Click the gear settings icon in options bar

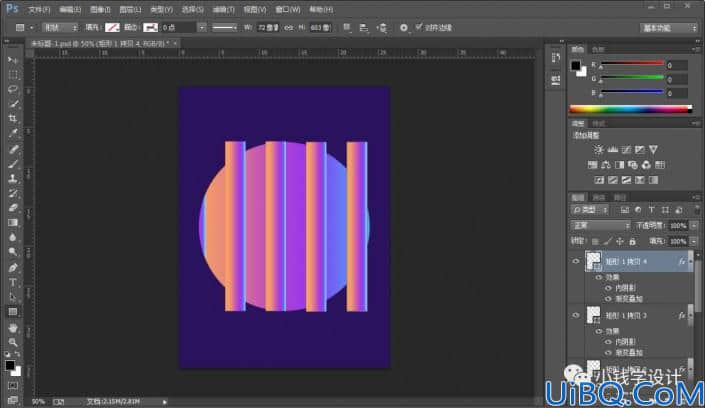point(404,28)
